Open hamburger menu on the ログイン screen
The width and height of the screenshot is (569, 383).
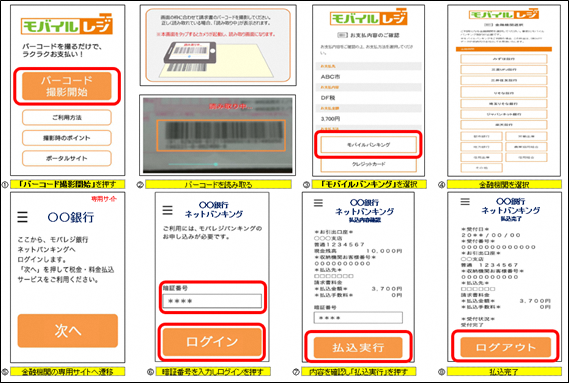167,210
